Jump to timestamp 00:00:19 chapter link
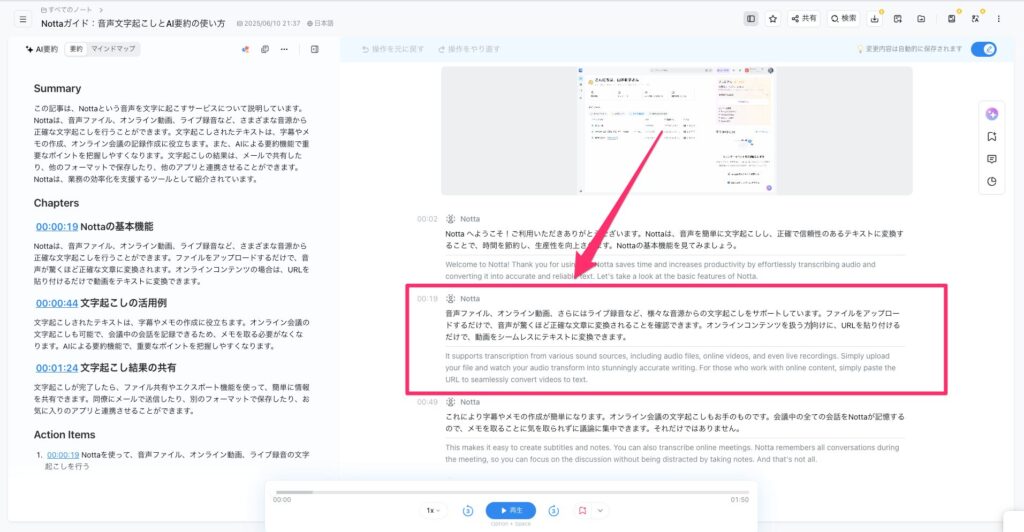1024x532 pixels. 57,227
